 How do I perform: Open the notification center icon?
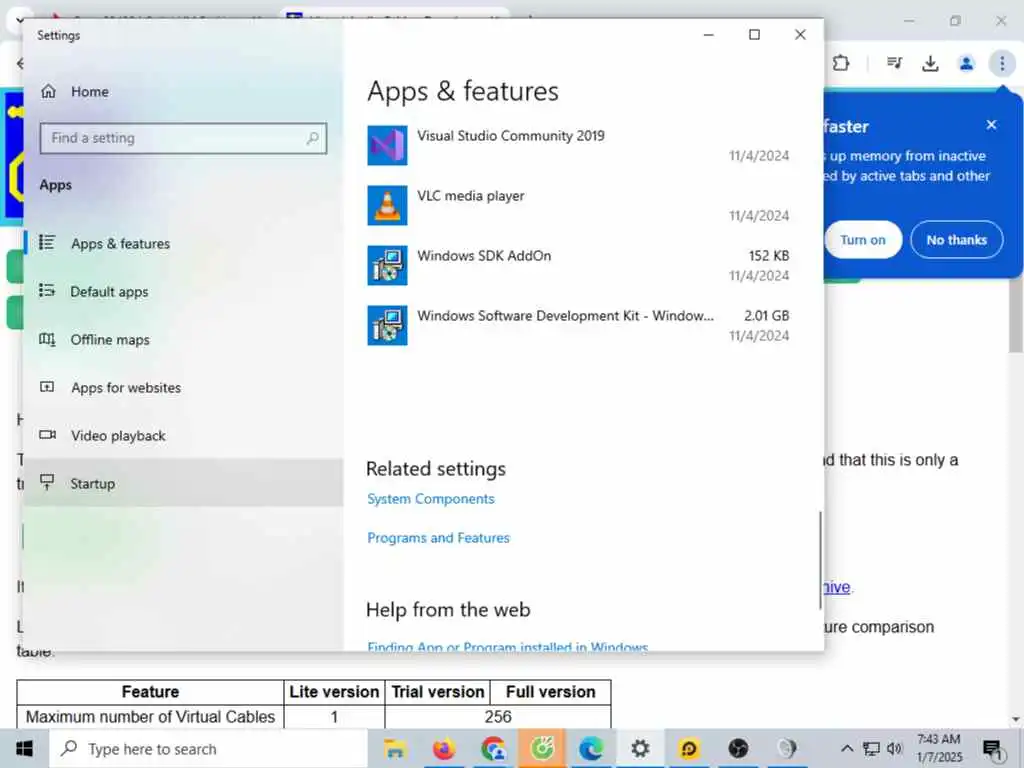tap(993, 750)
